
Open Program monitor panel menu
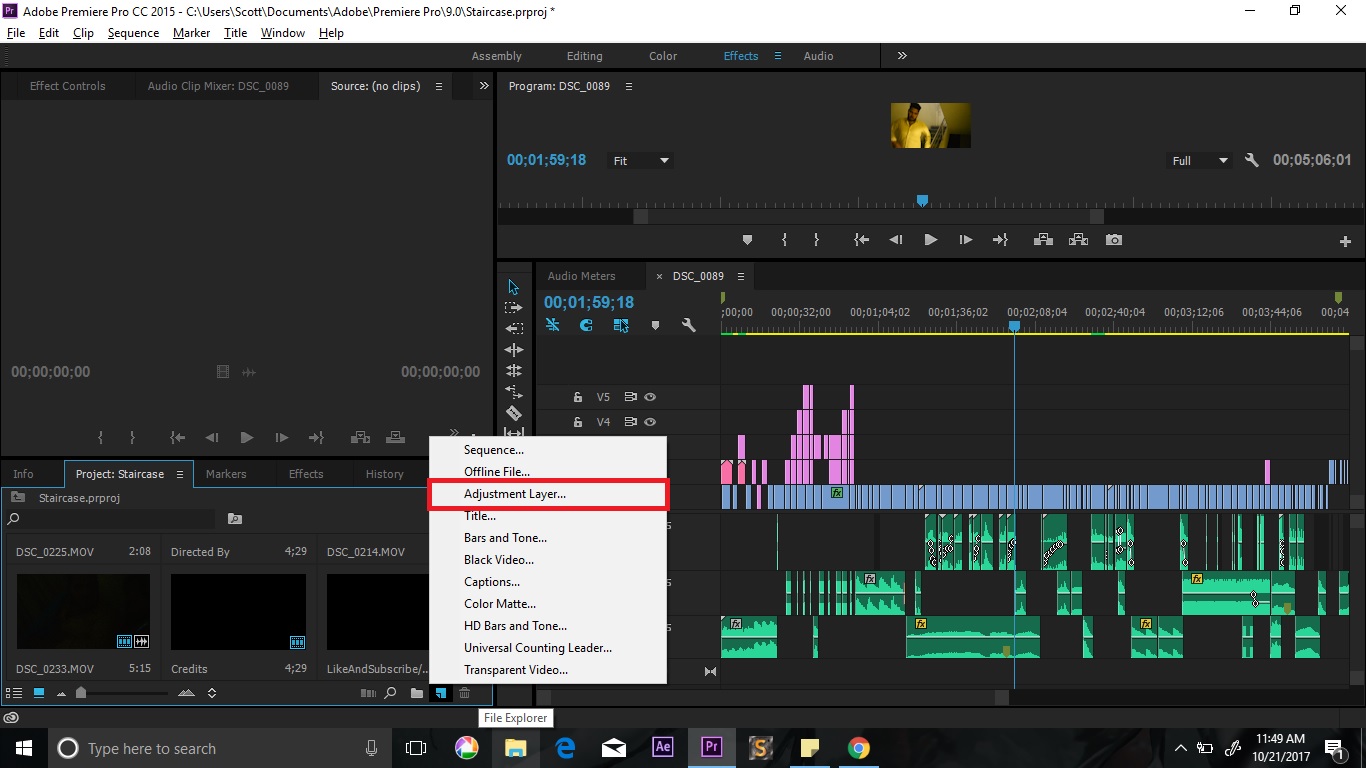tap(629, 86)
